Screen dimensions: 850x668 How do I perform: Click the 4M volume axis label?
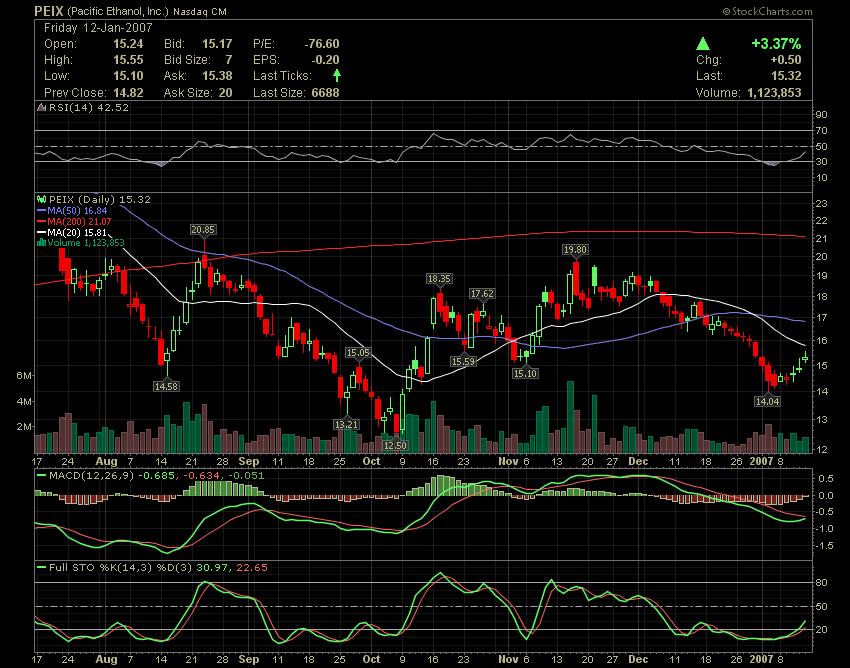(x=24, y=402)
